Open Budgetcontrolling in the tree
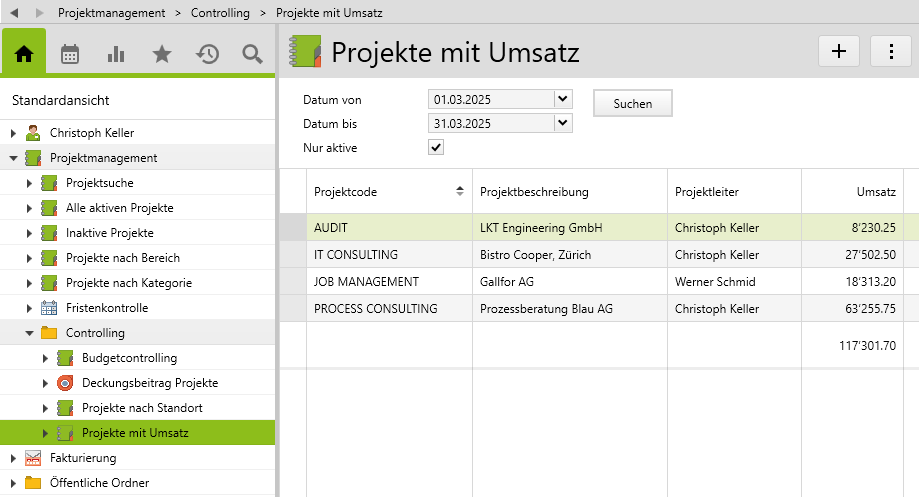 129,358
